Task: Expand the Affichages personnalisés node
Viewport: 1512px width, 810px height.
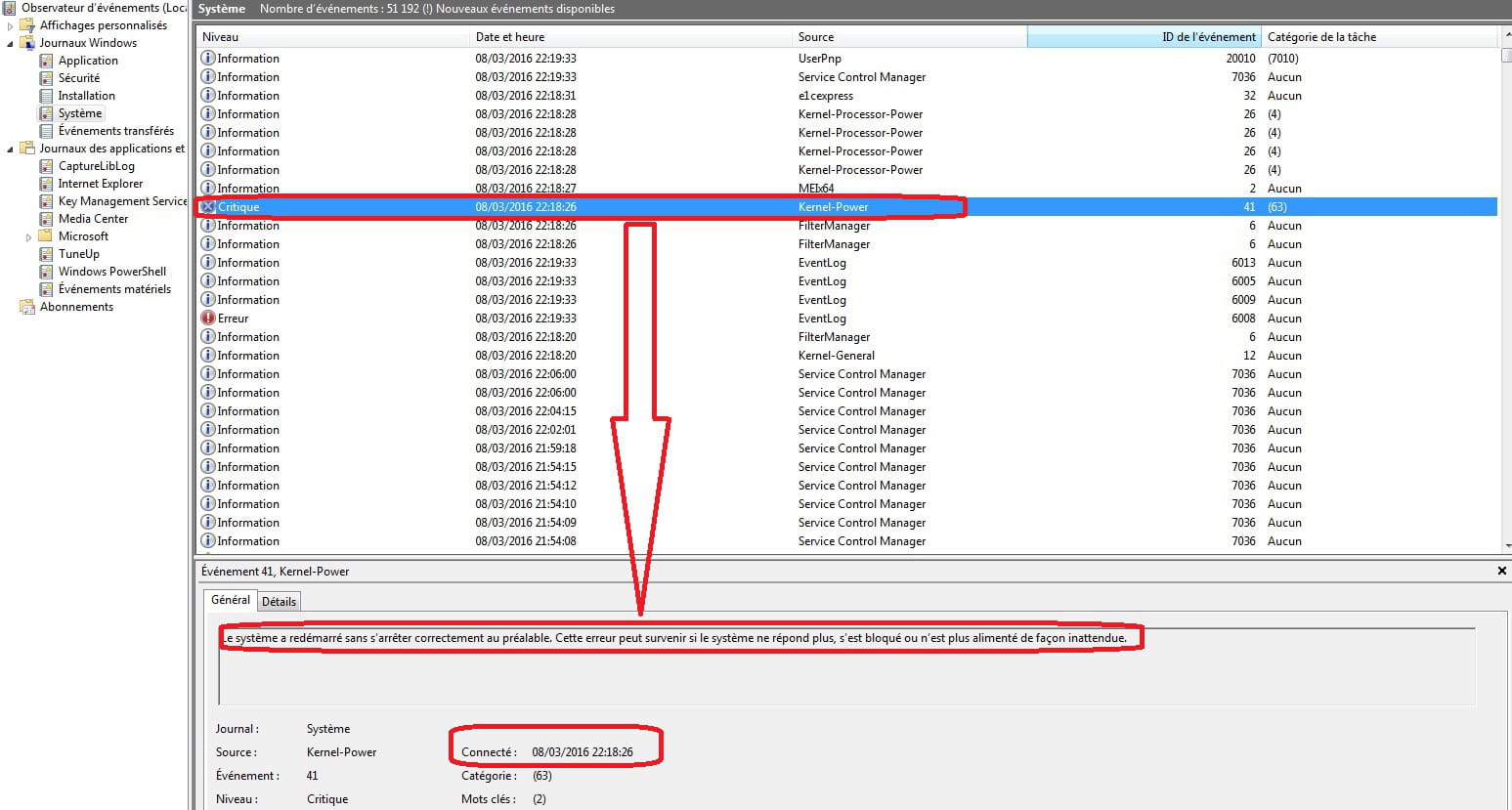Action: click(11, 26)
